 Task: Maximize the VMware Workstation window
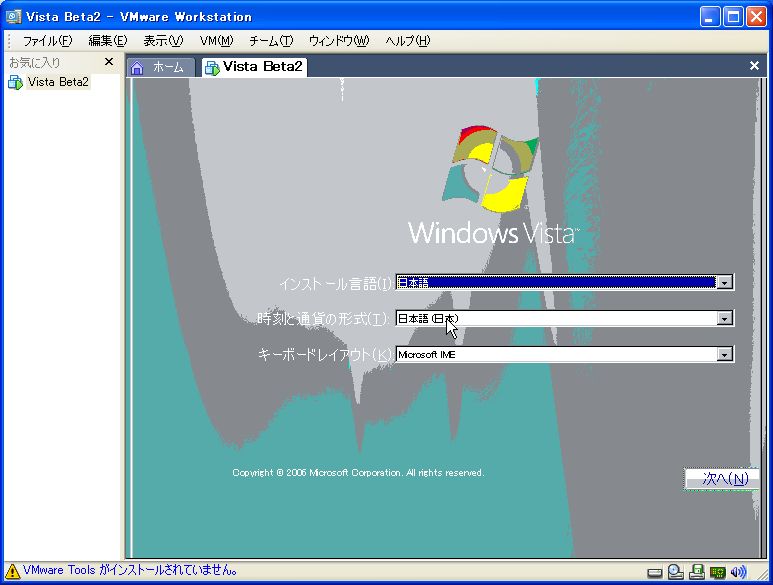click(x=733, y=17)
